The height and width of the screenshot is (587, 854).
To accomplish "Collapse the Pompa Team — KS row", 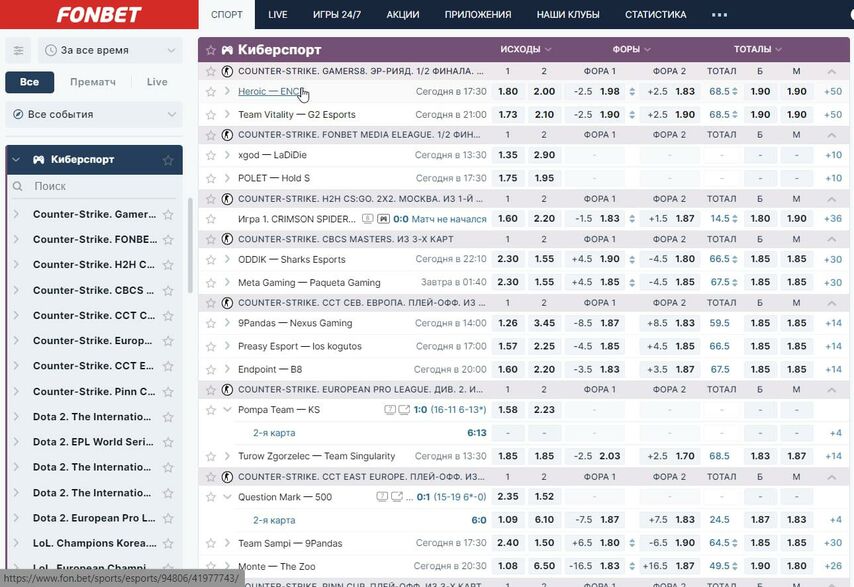I will (x=227, y=409).
